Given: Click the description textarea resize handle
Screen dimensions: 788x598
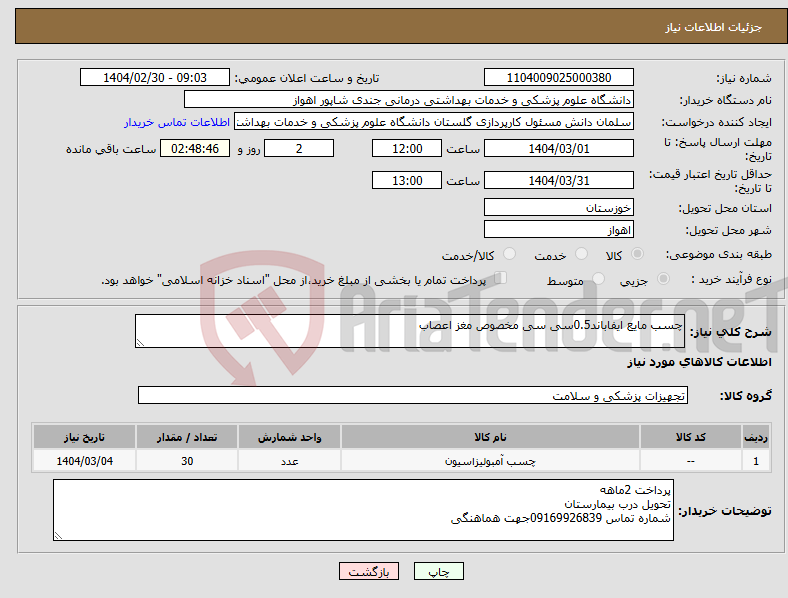Looking at the screenshot, I should coord(140,343).
